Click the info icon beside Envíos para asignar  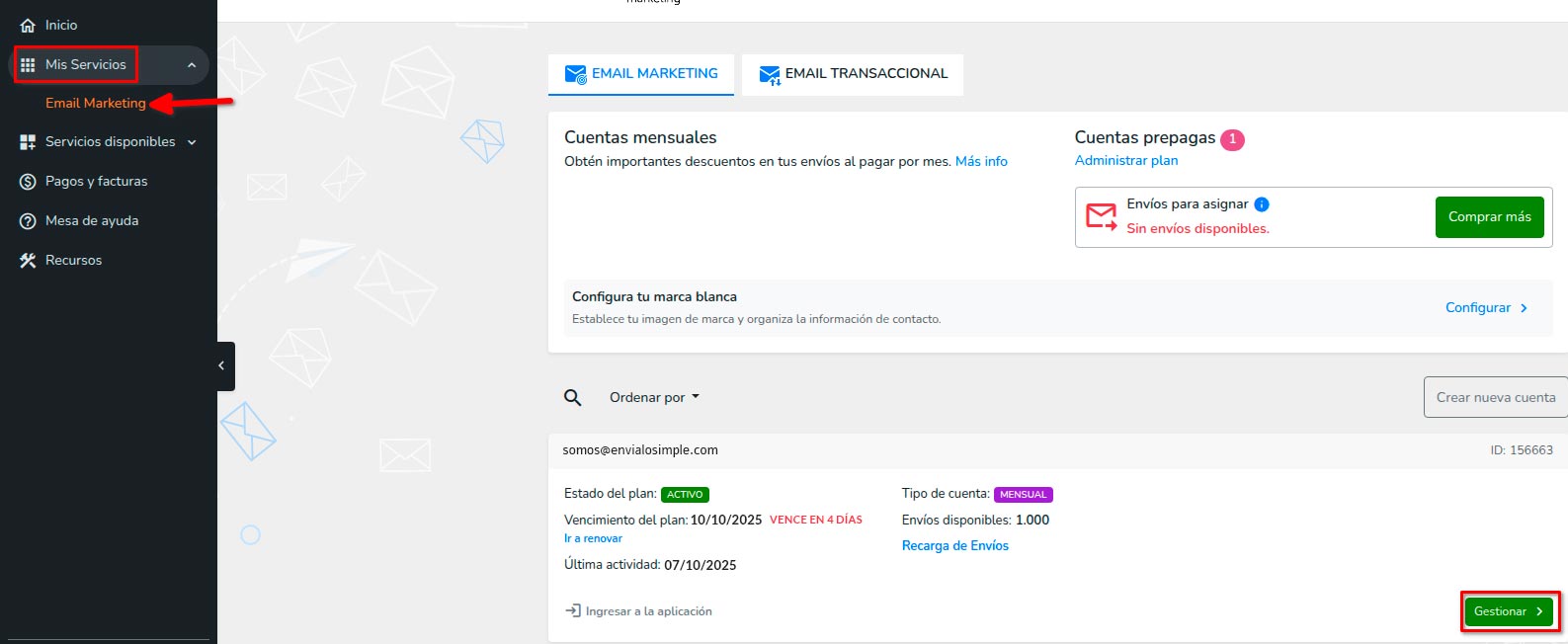1262,204
